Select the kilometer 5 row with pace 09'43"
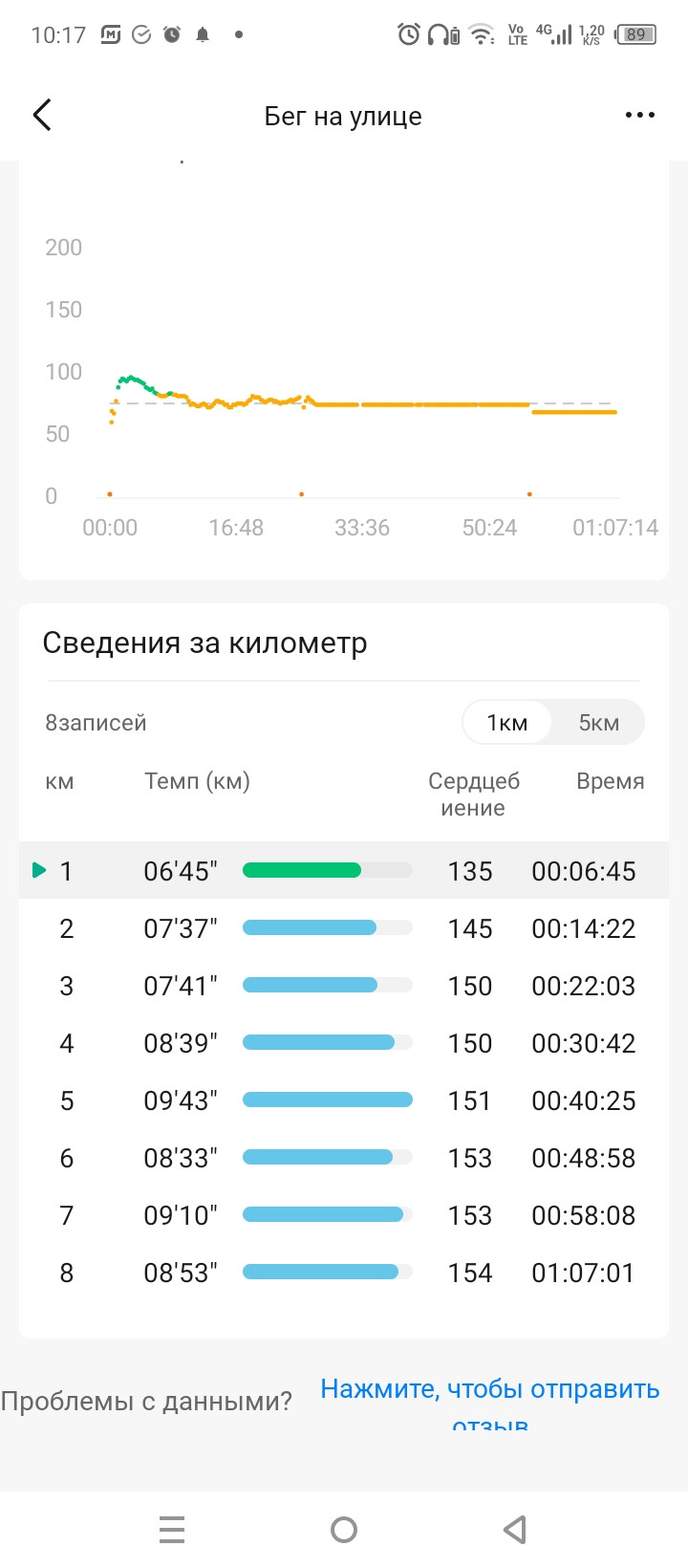 click(344, 1100)
